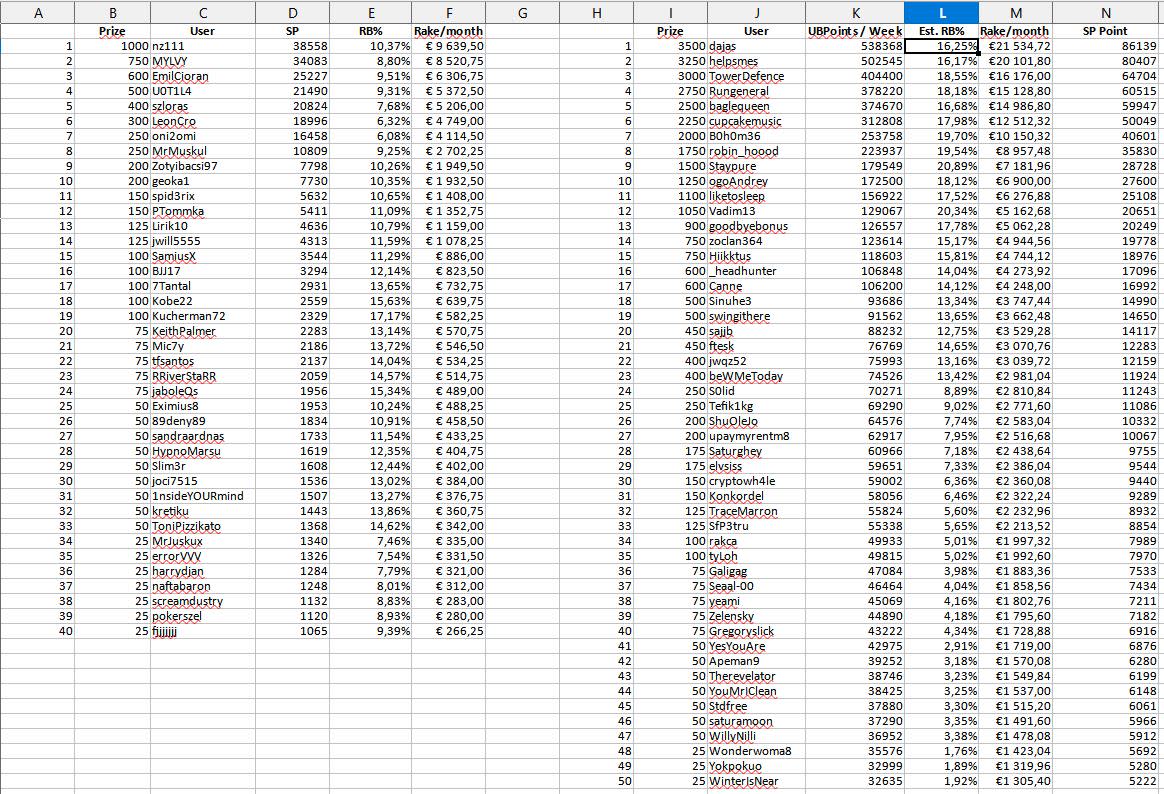This screenshot has height=794, width=1164.
Task: Click the rake cell '€ 9 639,50'
Action: tap(448, 46)
